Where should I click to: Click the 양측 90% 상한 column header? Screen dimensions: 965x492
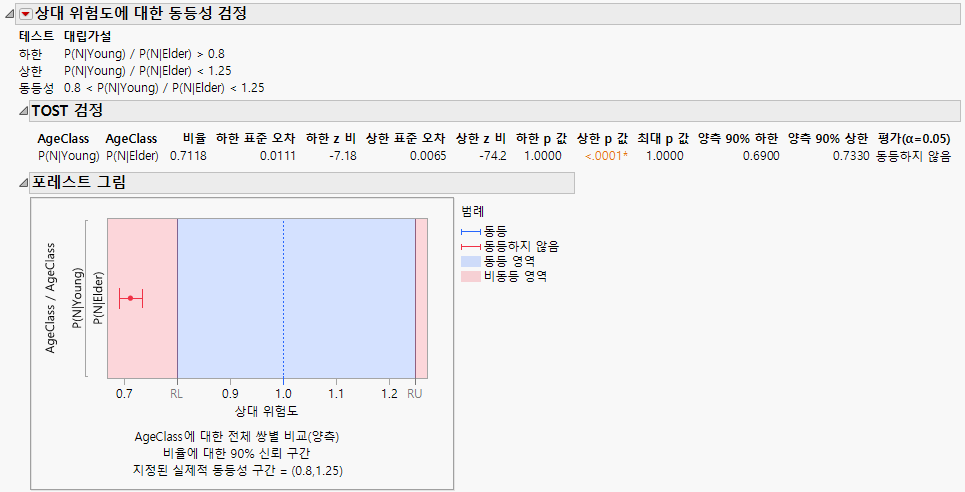828,139
